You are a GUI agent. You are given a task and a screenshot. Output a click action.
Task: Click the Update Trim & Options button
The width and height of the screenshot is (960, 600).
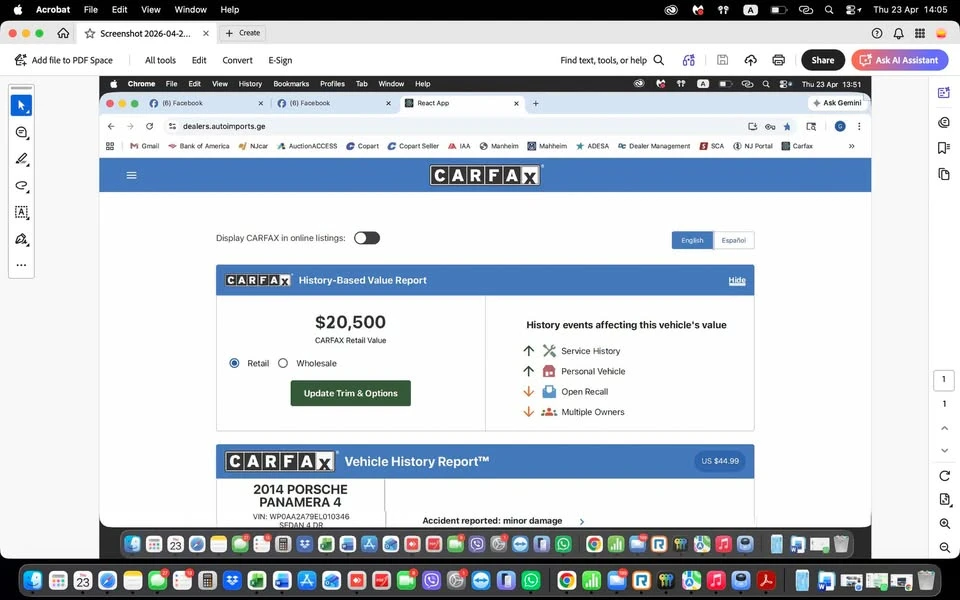point(351,393)
